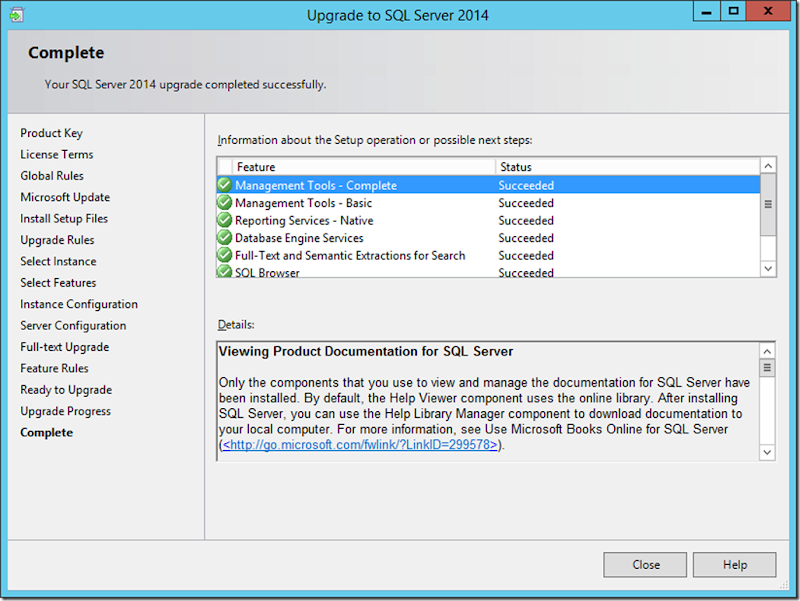Open the go.microsoft.com fwlink hyperlink
This screenshot has width=800, height=601.
(x=360, y=445)
